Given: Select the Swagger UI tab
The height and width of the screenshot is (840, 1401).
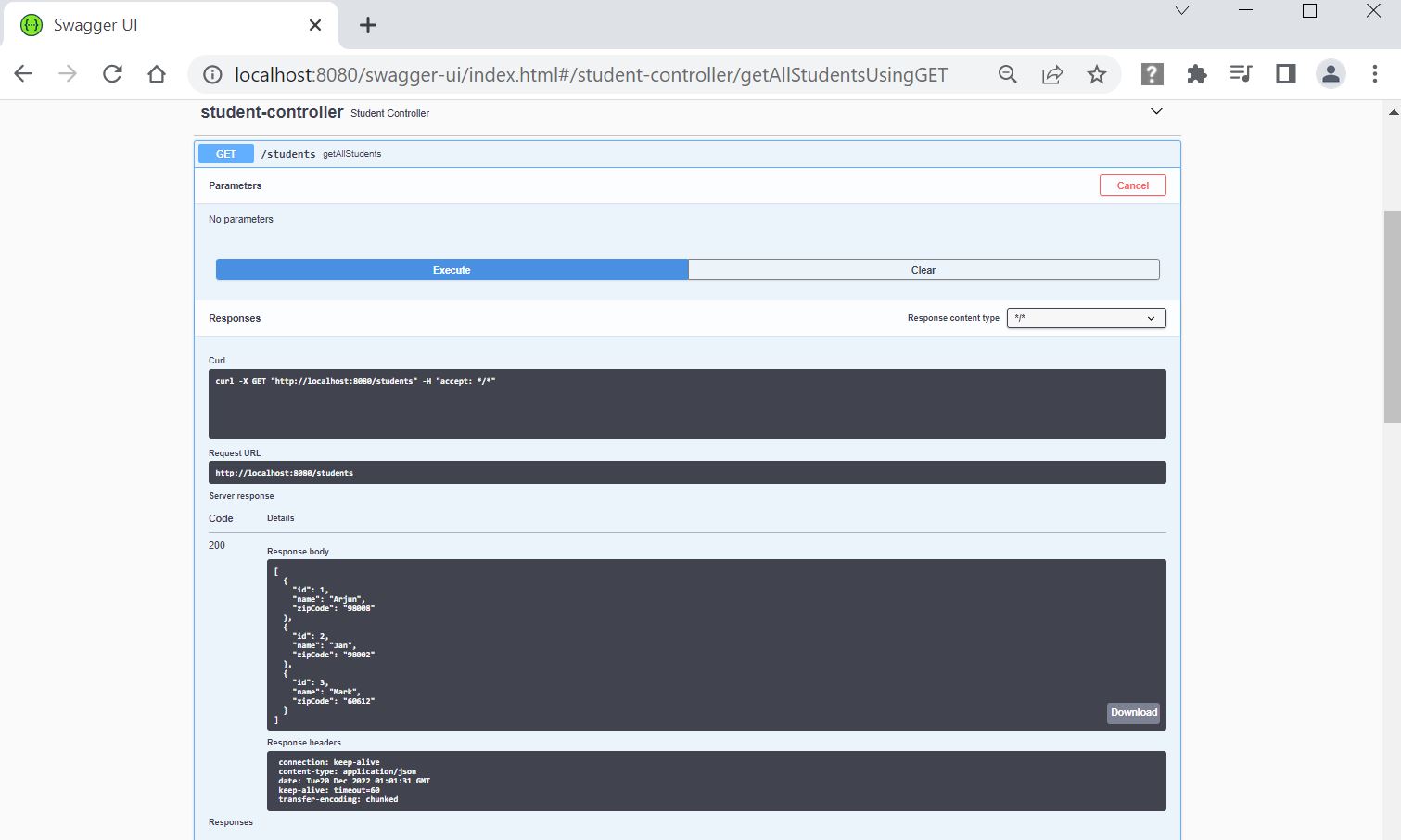Looking at the screenshot, I should 172,25.
